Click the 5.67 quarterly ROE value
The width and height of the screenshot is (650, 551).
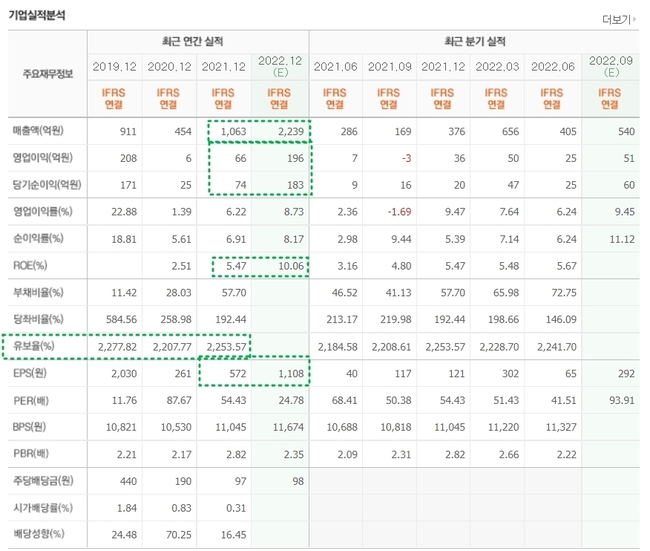point(567,266)
